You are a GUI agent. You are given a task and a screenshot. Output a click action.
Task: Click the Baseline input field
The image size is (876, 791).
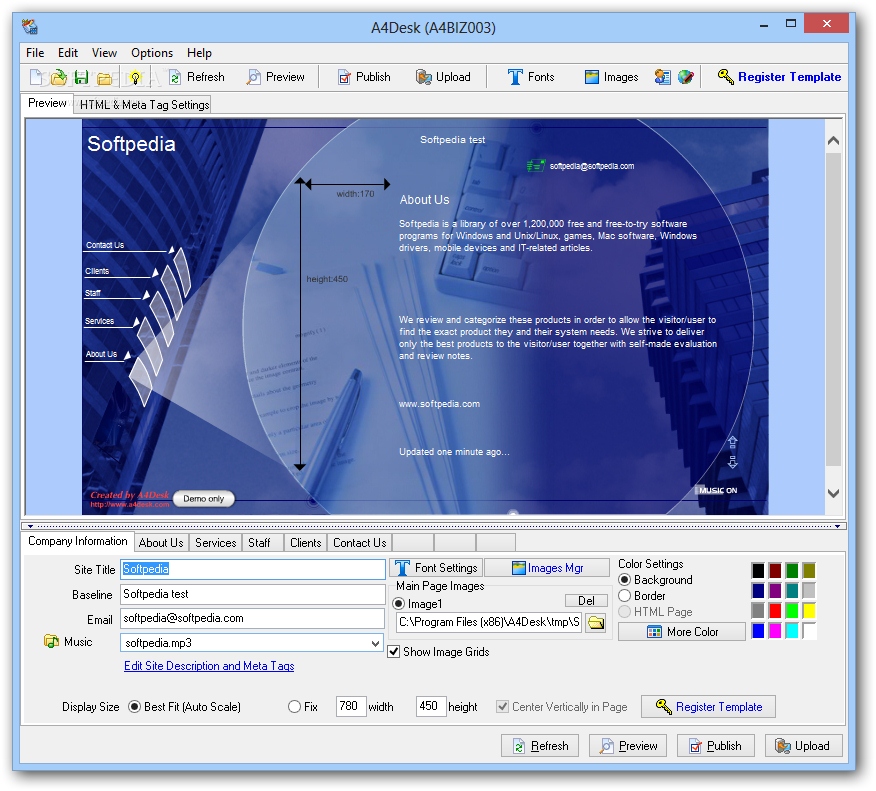(253, 594)
